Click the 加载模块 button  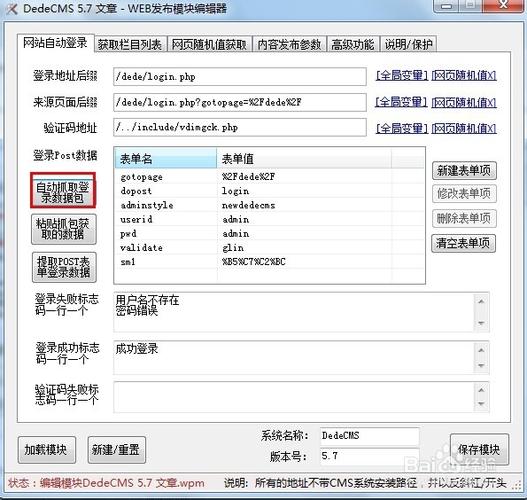point(47,450)
